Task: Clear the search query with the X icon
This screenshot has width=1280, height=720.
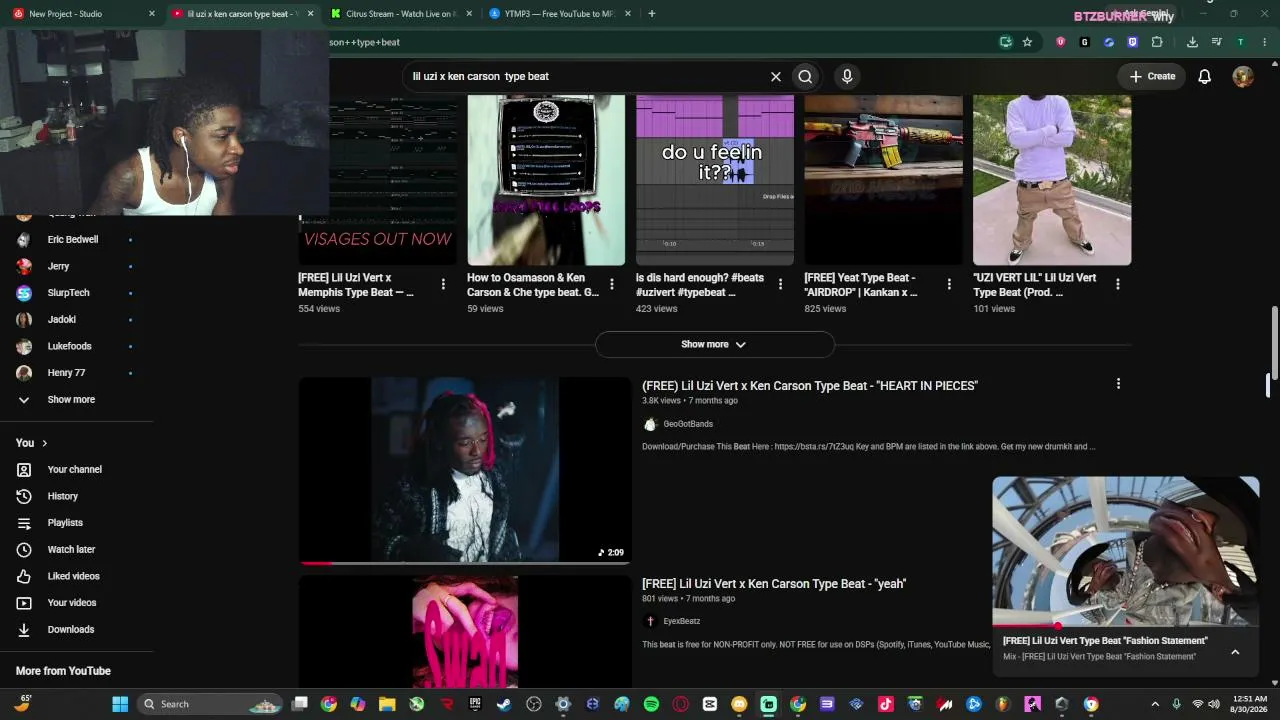Action: [775, 77]
